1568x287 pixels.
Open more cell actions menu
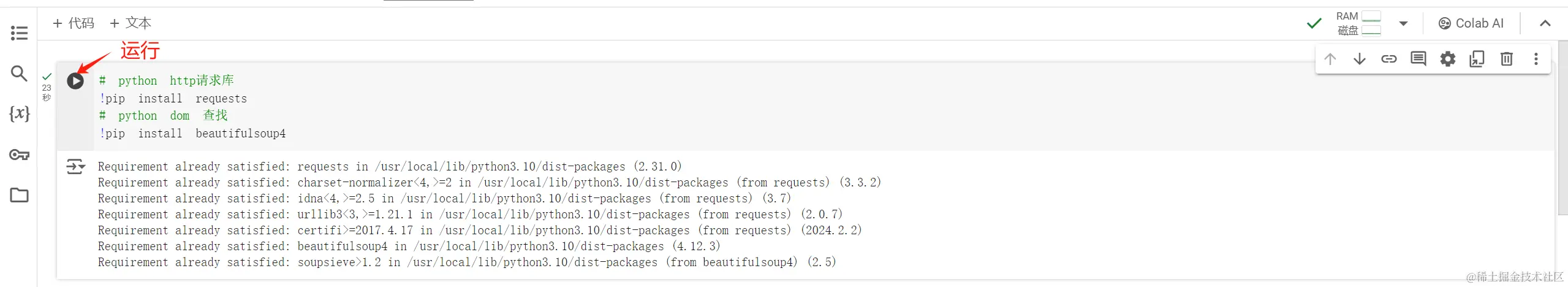1536,59
